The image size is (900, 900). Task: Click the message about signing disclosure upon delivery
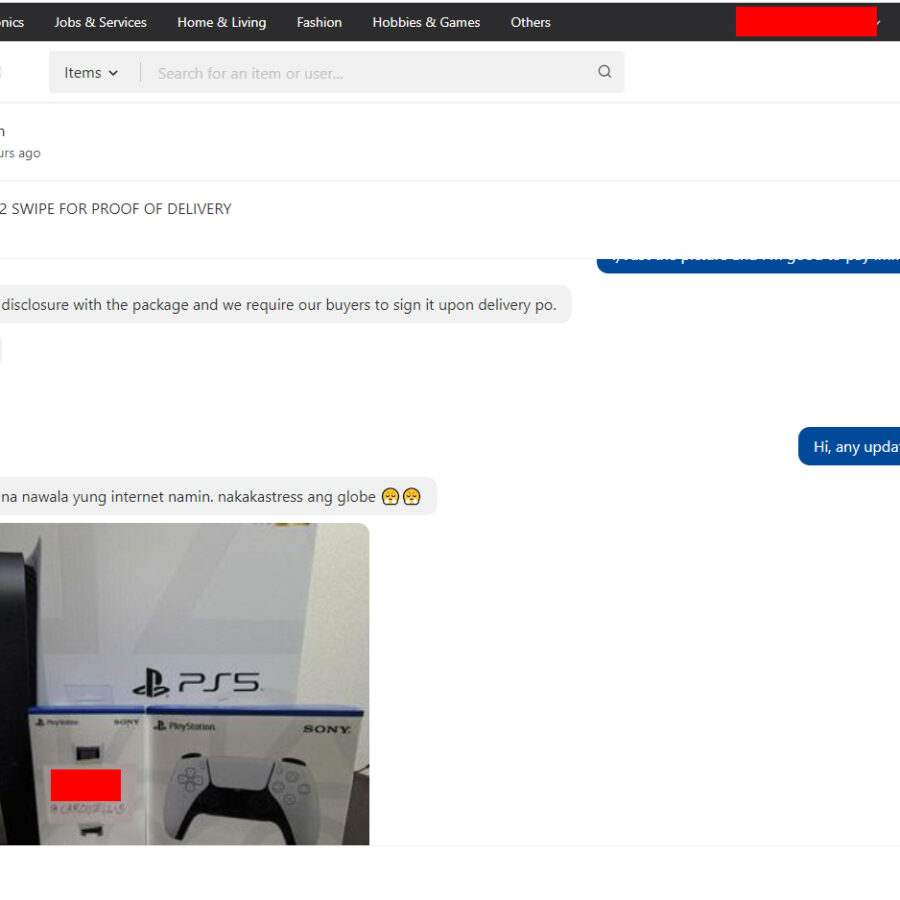[x=285, y=304]
